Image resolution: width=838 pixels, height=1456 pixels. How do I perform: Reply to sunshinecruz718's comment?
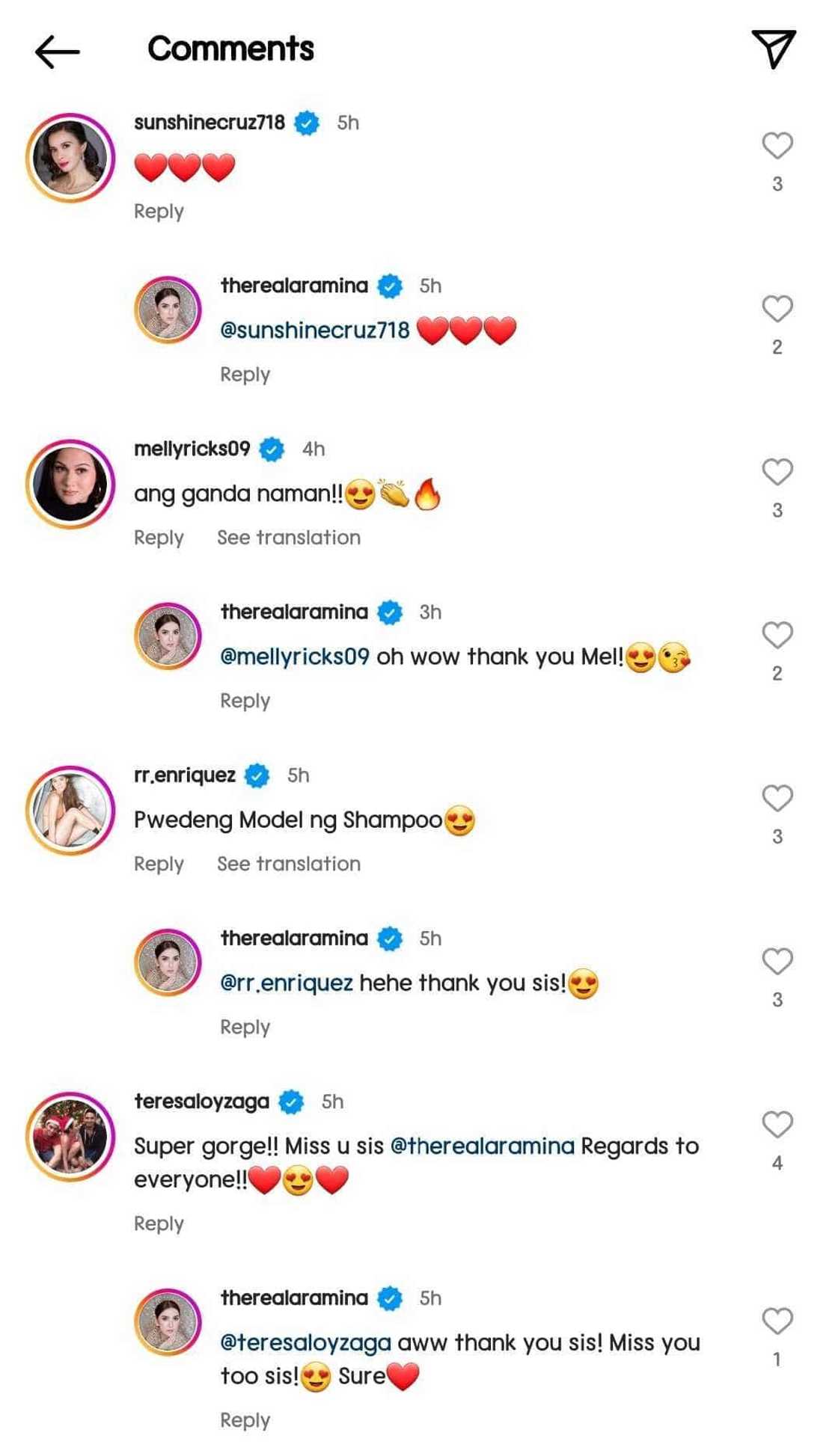[x=157, y=212]
